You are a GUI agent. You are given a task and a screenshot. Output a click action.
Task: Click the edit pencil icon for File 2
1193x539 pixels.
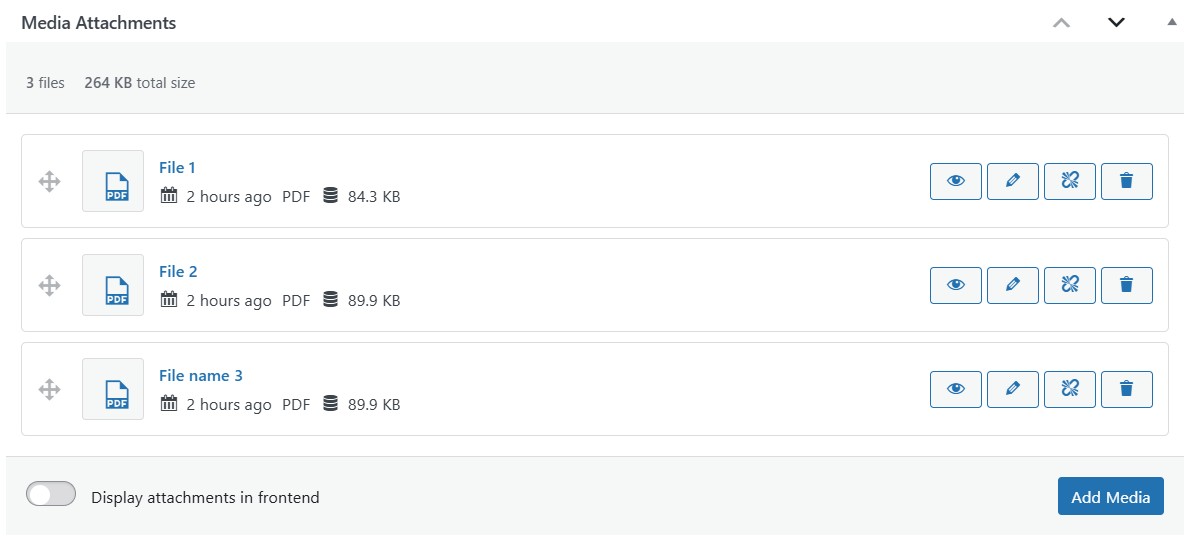[1013, 285]
